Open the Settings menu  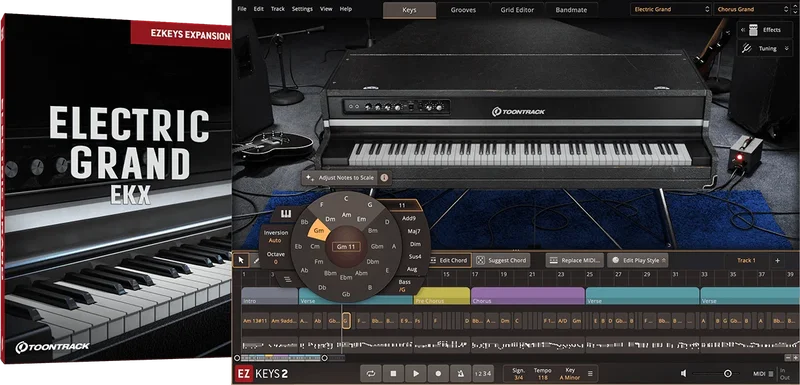coord(303,9)
